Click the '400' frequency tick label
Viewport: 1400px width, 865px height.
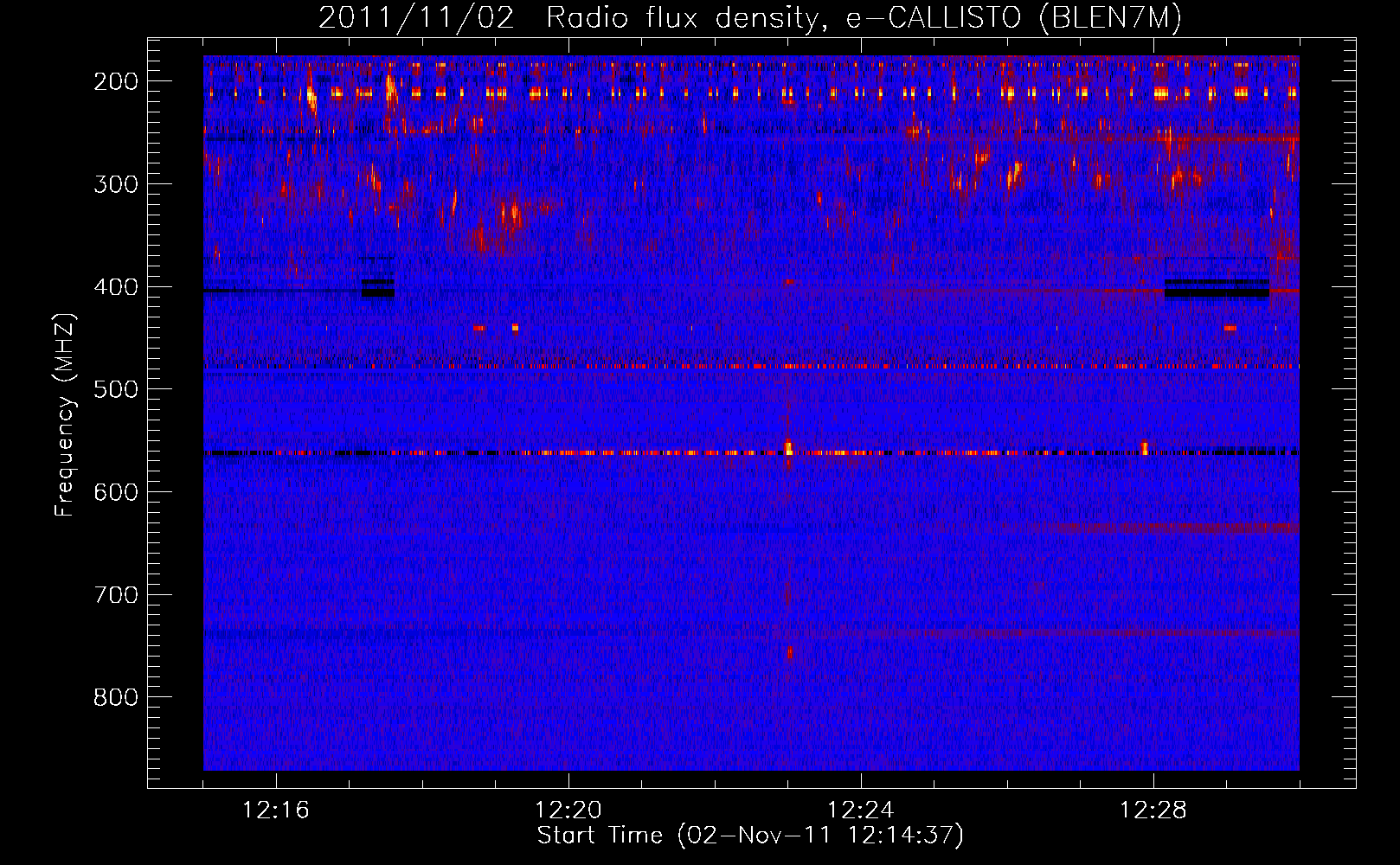tap(116, 287)
